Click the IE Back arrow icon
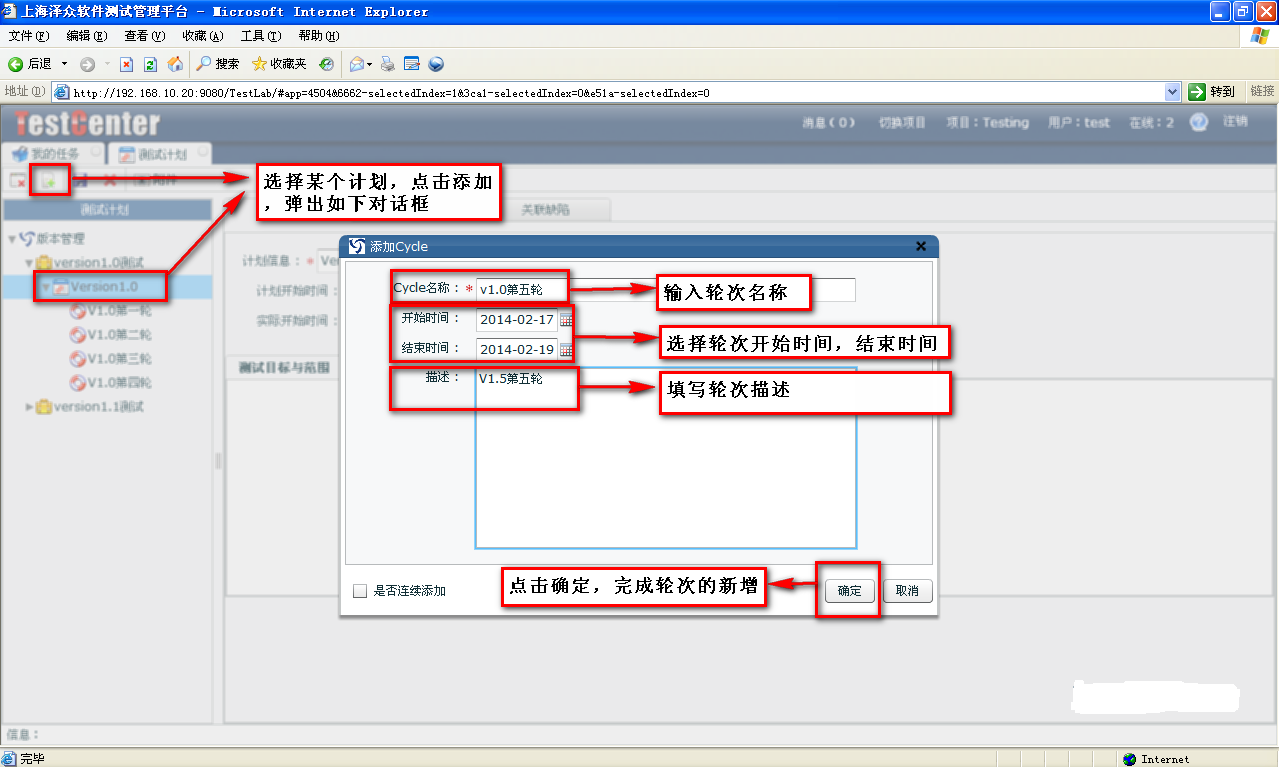Screen dimensions: 1279x767 [16, 64]
